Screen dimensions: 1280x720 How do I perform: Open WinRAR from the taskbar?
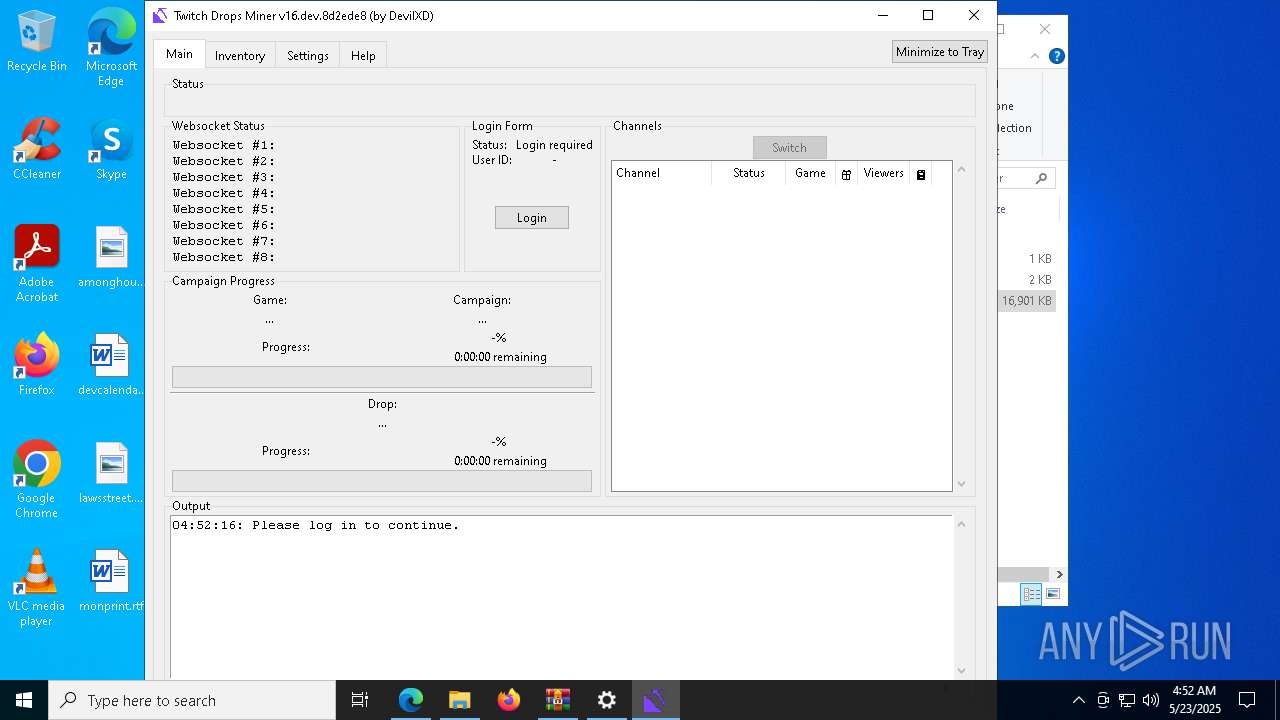click(558, 700)
